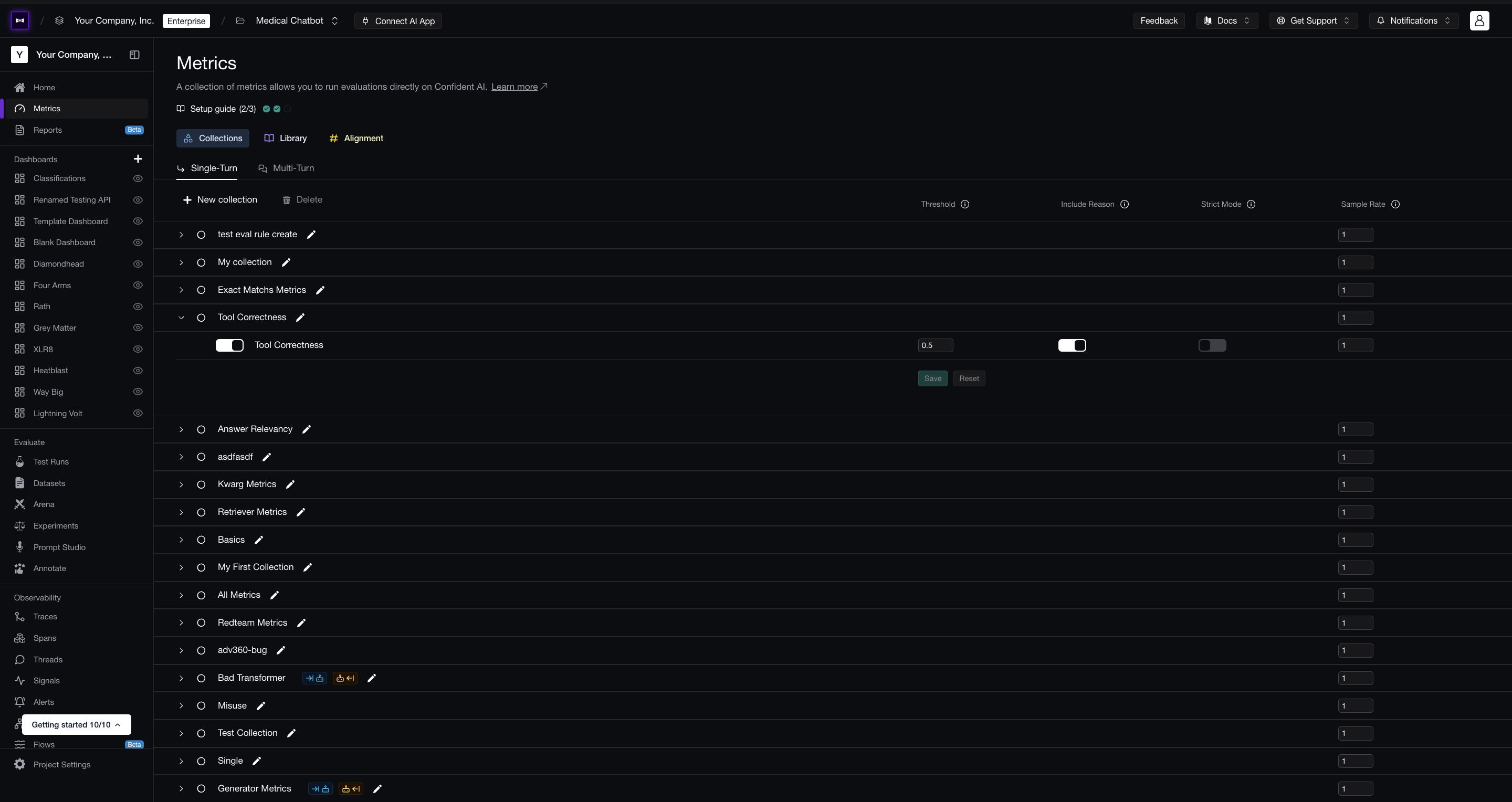Edit the Answer Relevancy collection name
Image resolution: width=1512 pixels, height=802 pixels.
tap(307, 429)
